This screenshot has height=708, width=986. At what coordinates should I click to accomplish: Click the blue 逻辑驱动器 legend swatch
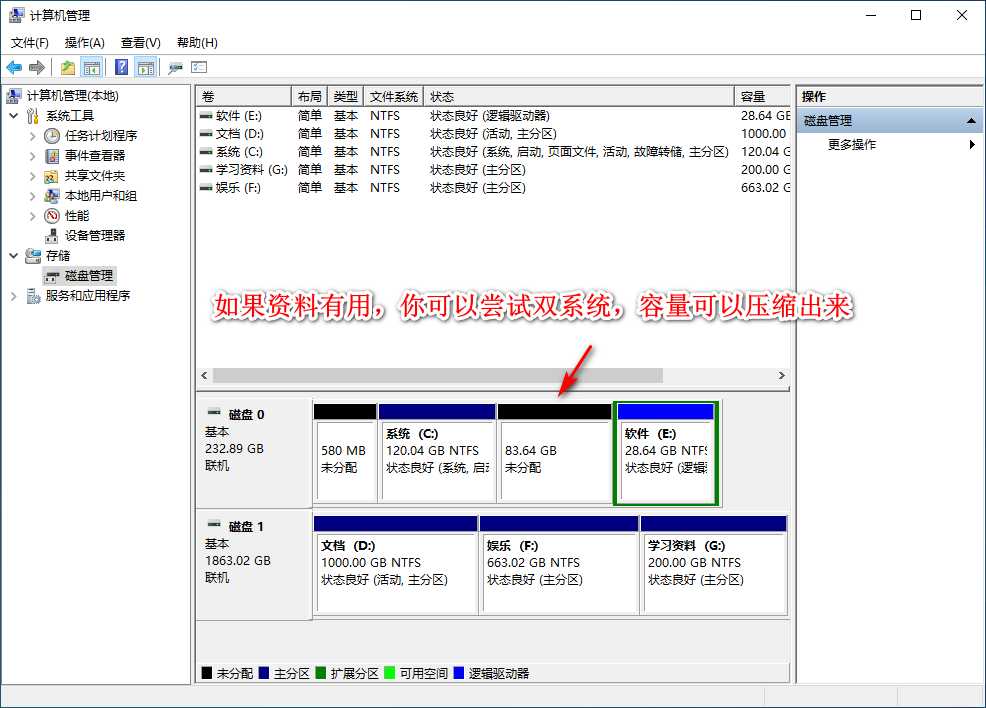458,673
